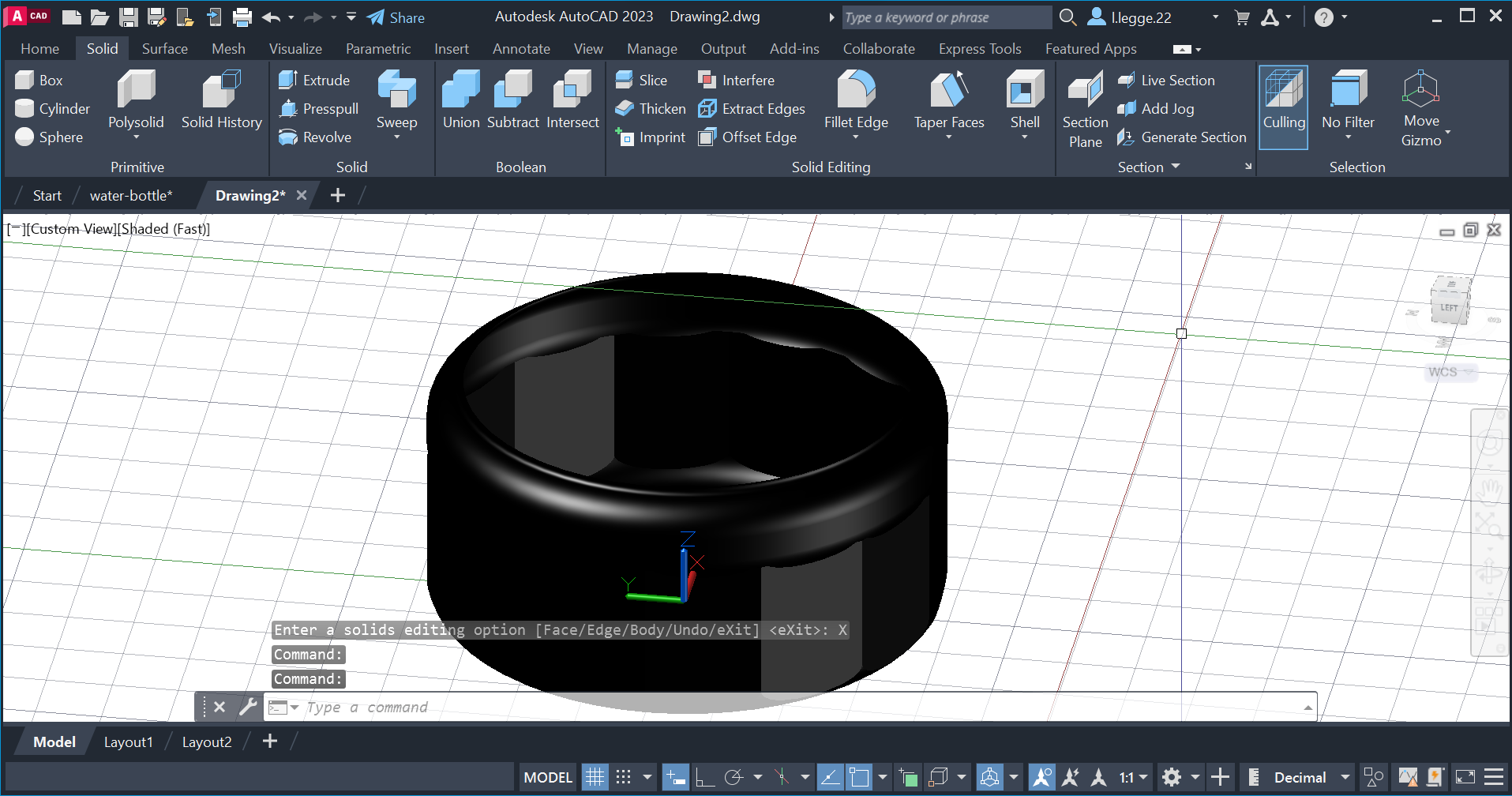
Task: Expand the Sweep dropdown arrow
Action: pos(396,137)
